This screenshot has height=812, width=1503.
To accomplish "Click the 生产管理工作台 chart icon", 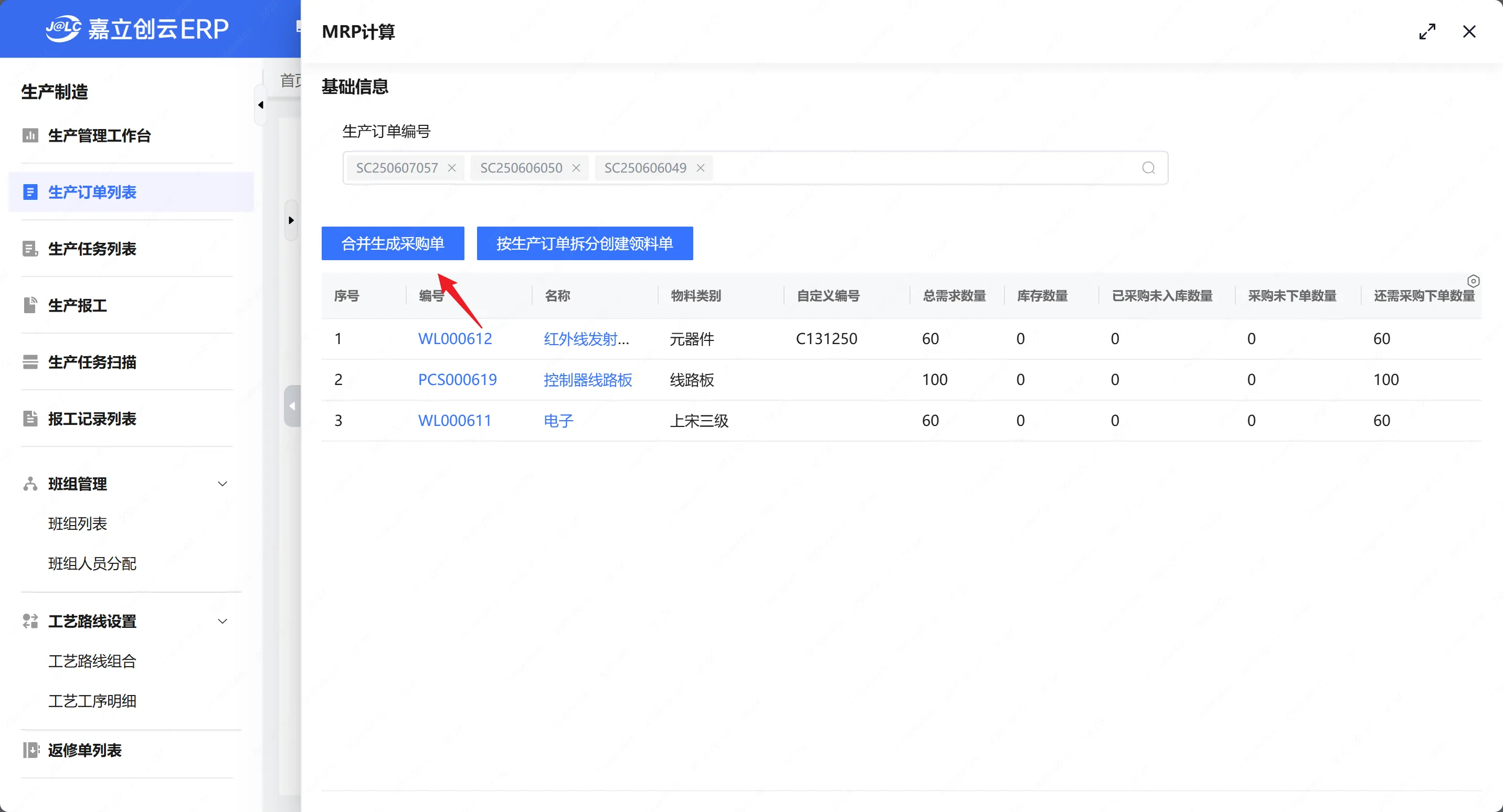I will click(x=30, y=135).
